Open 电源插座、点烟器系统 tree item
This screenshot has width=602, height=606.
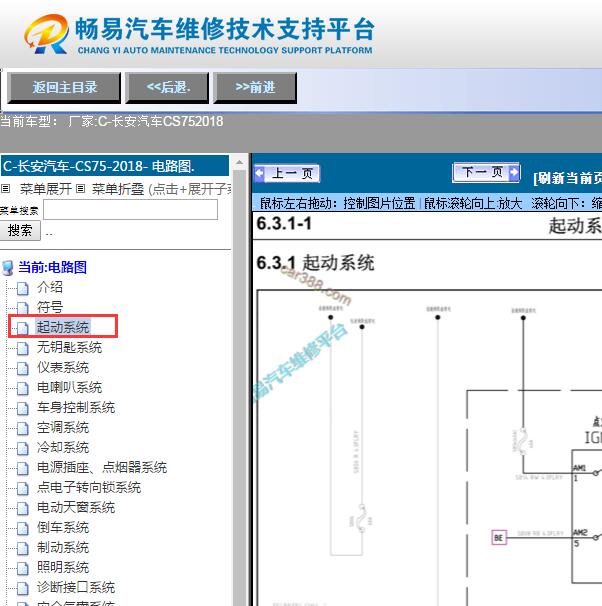(x=102, y=468)
